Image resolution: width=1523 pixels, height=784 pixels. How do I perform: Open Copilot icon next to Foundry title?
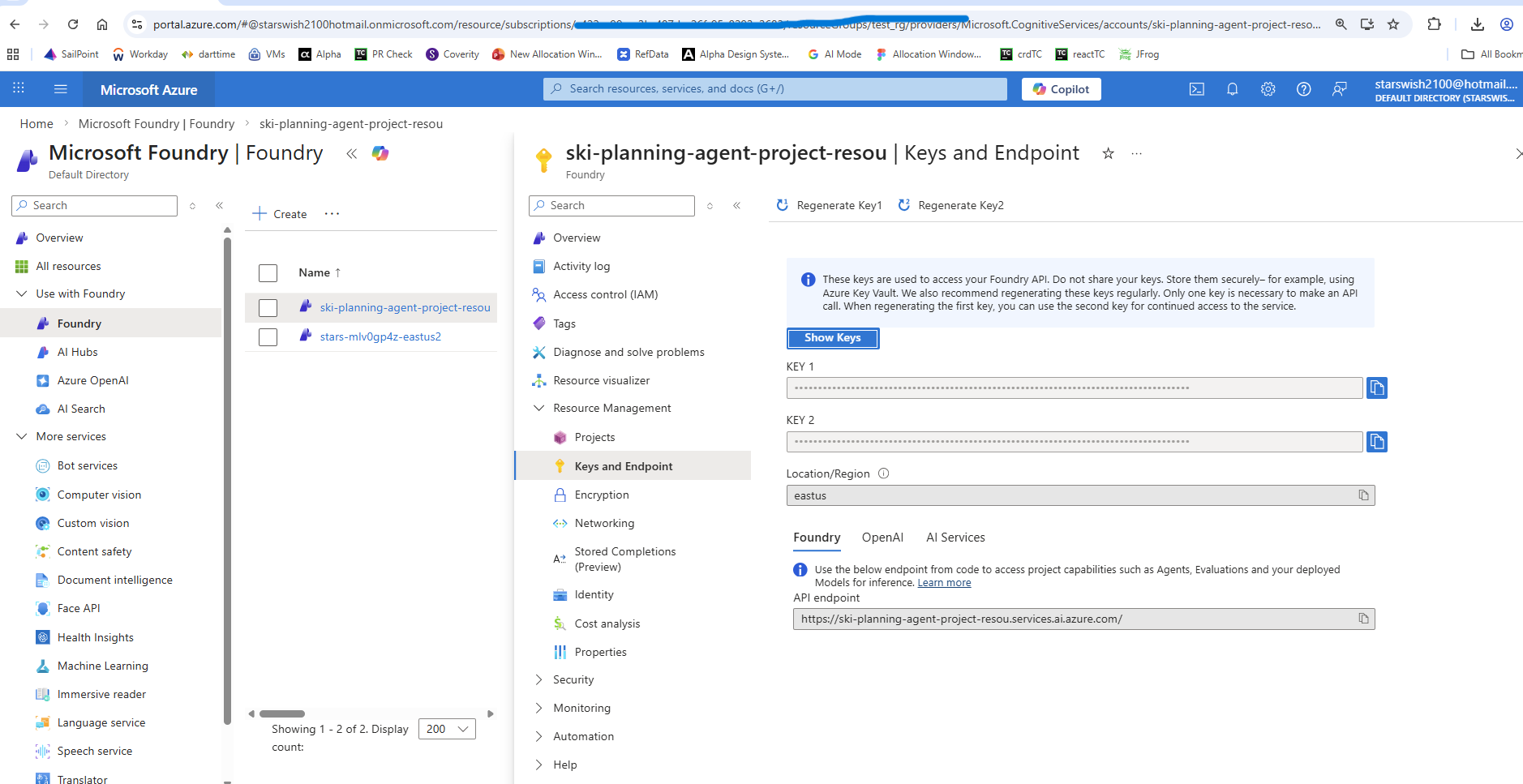tap(380, 153)
